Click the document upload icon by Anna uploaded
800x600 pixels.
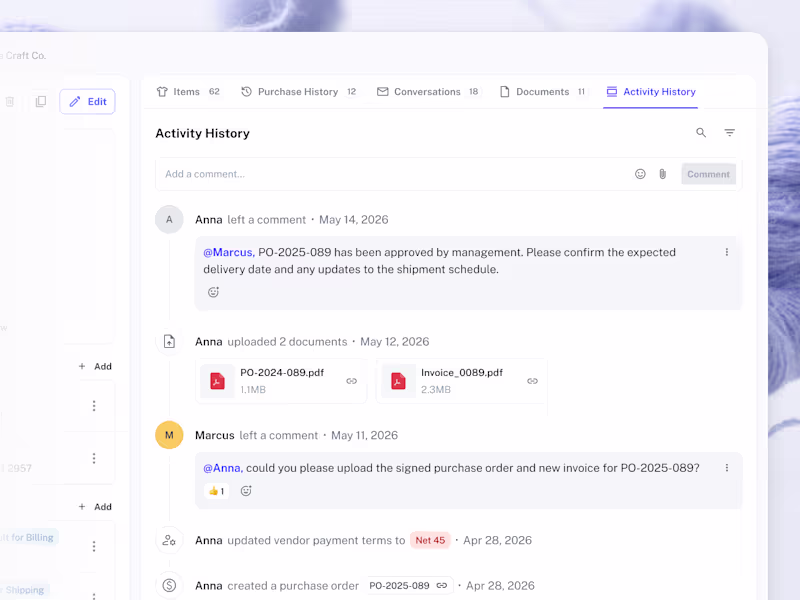[169, 341]
